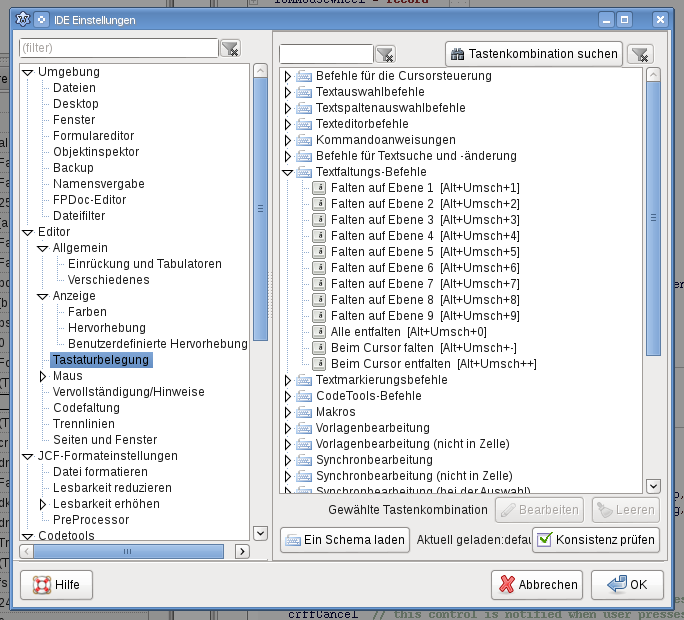
Task: Click the clear filter icon beside the command search field
Action: point(385,54)
